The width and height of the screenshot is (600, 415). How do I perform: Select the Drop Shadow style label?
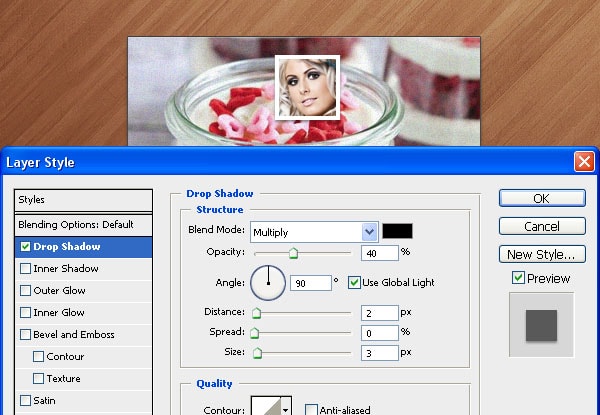67,247
